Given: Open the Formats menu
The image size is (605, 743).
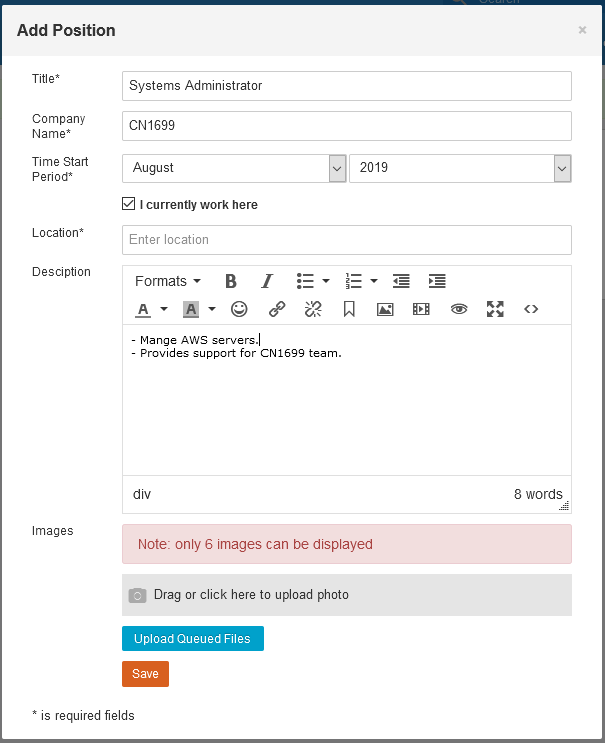Looking at the screenshot, I should coord(168,281).
